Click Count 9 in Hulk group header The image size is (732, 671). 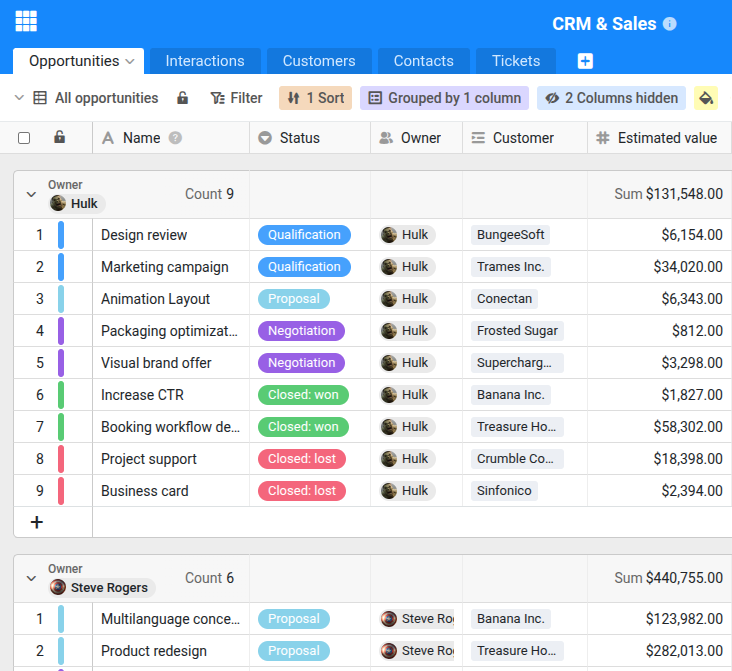209,194
